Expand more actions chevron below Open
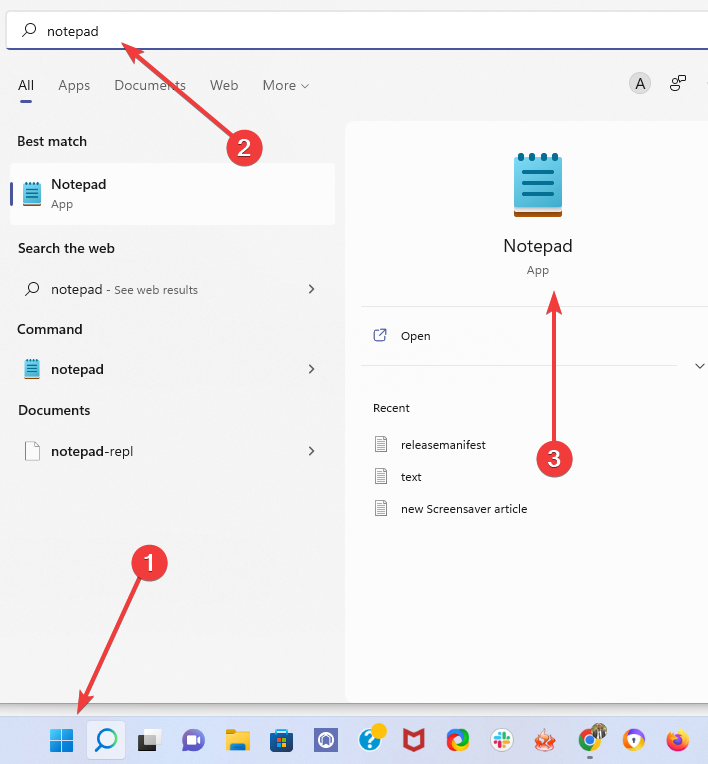The image size is (708, 764). pos(700,366)
